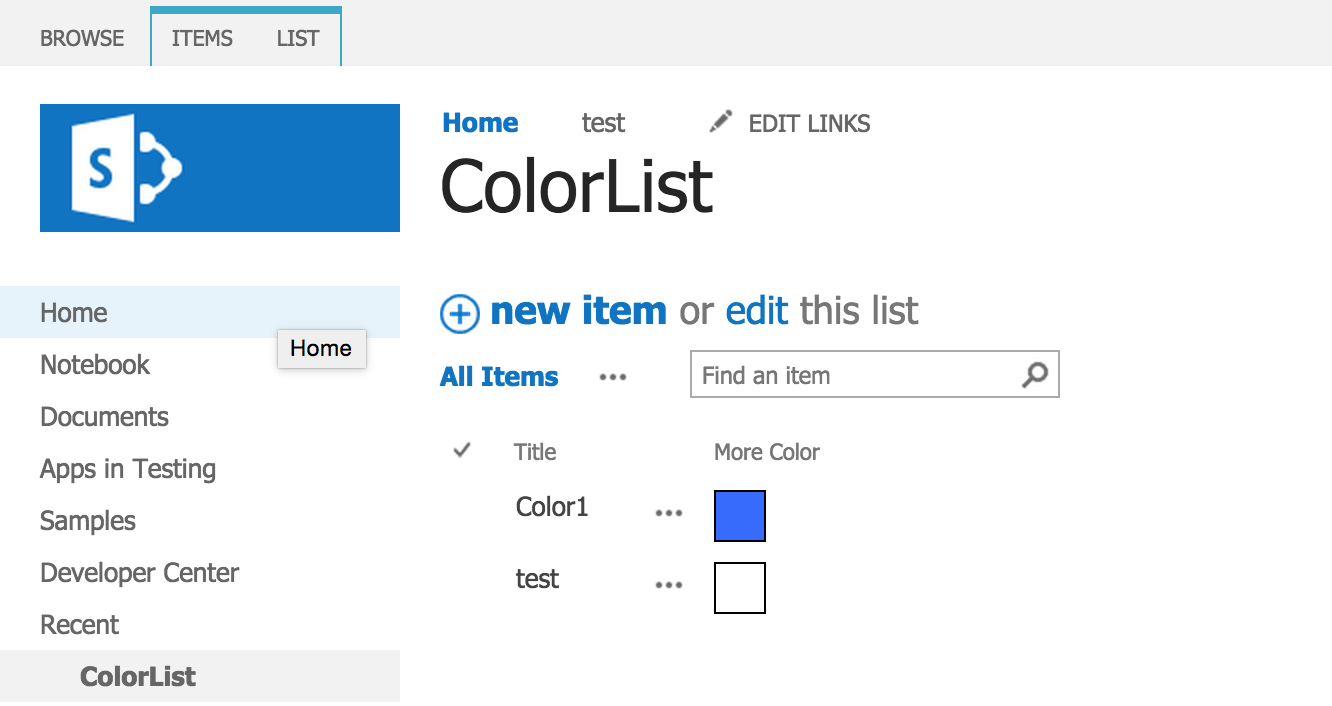This screenshot has width=1332, height=706.
Task: Open the ellipsis menu for Color1
Action: (668, 513)
